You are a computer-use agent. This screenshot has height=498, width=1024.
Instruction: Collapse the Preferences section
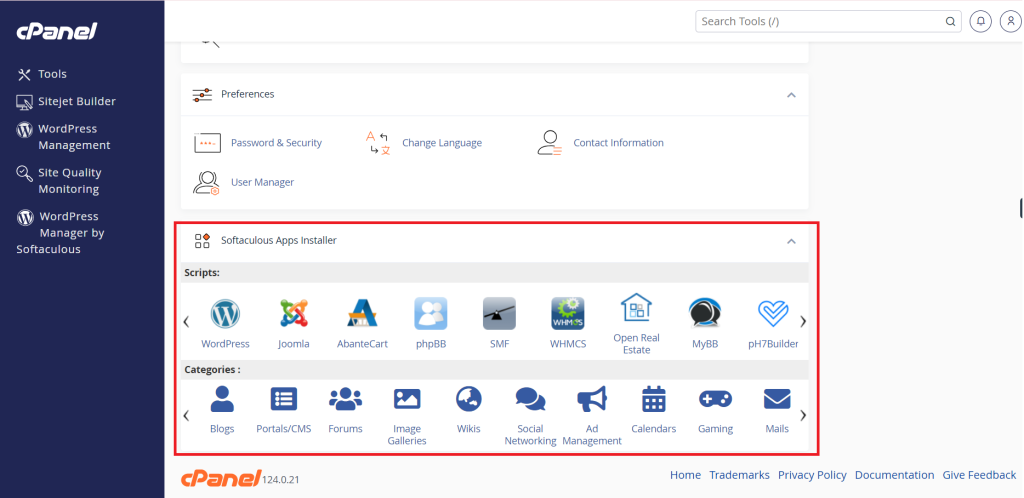792,95
